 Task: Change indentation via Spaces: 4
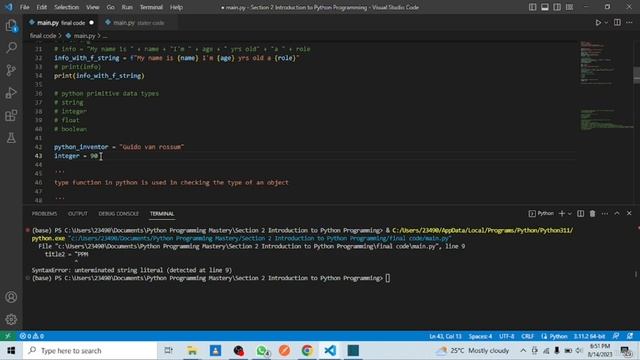[480, 336]
